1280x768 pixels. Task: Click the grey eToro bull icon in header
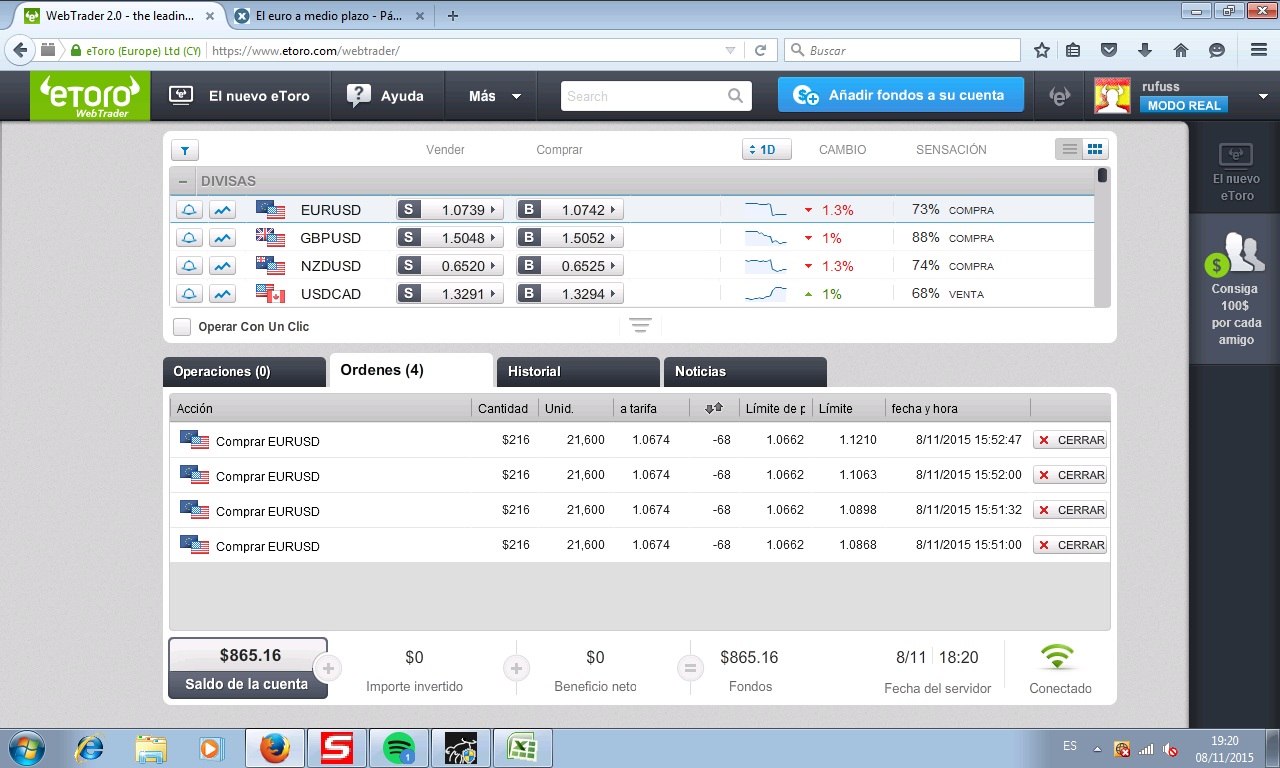pyautogui.click(x=1060, y=96)
